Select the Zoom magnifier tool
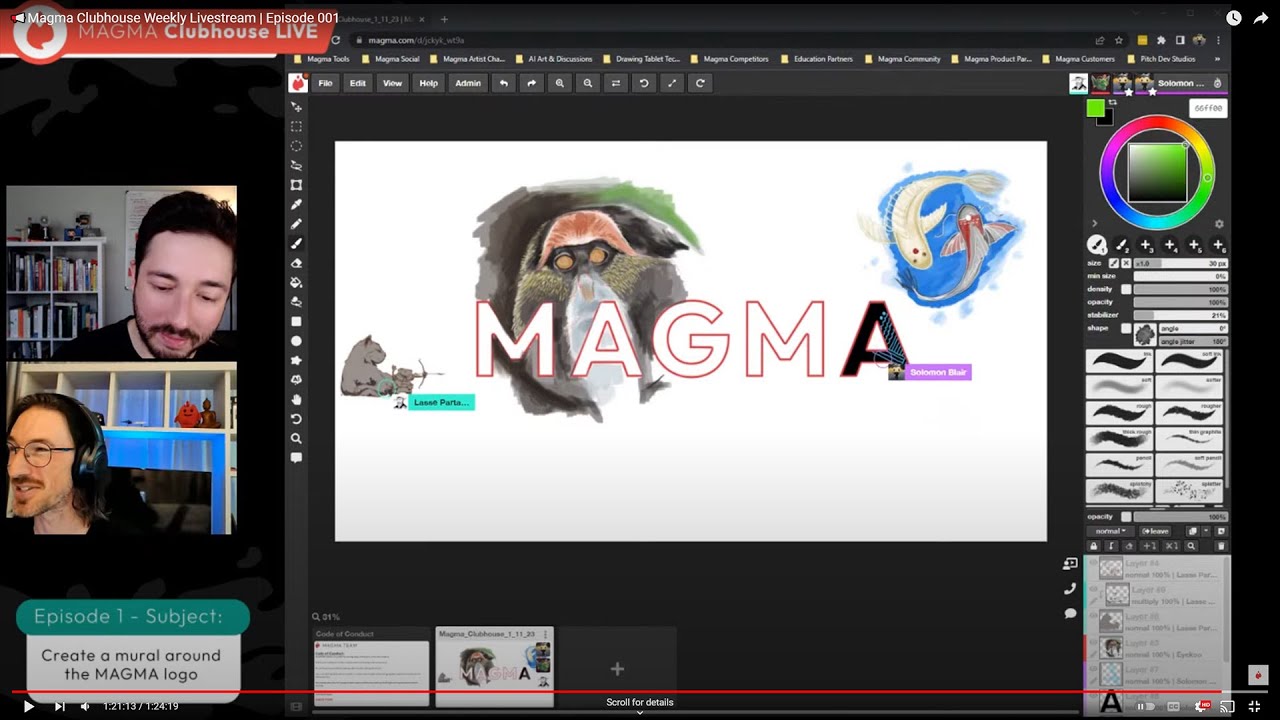Viewport: 1280px width, 720px height. (x=296, y=438)
